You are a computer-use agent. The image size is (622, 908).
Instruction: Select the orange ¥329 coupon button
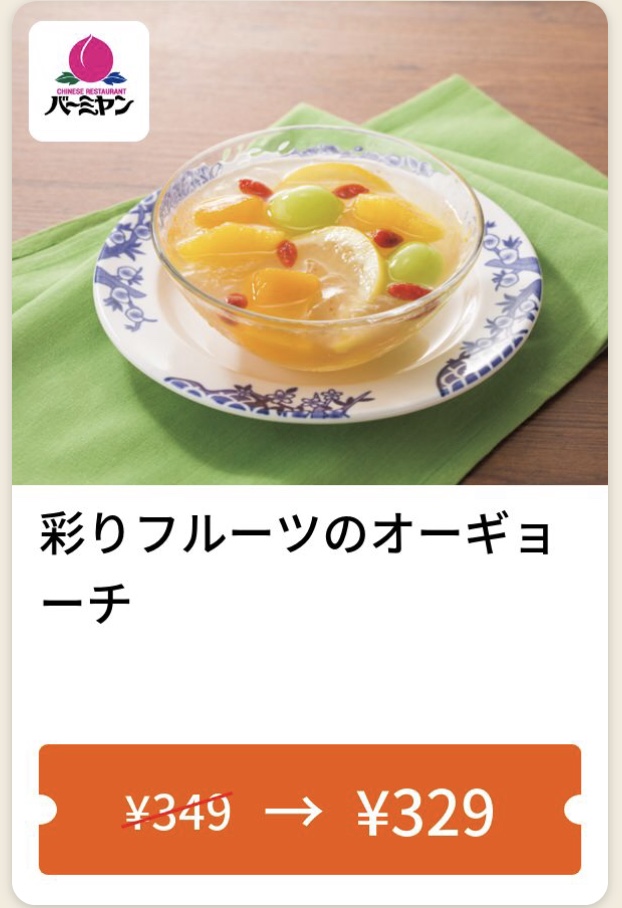[x=310, y=810]
